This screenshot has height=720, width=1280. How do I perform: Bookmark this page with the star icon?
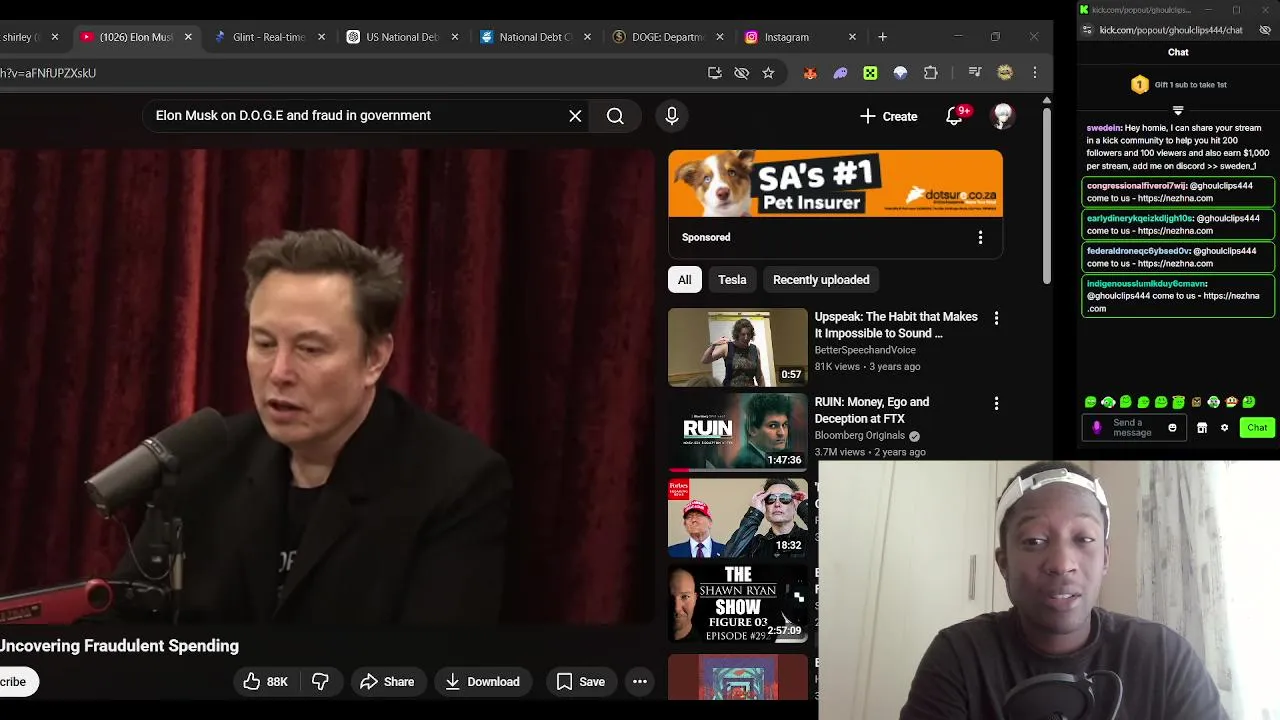(x=768, y=73)
